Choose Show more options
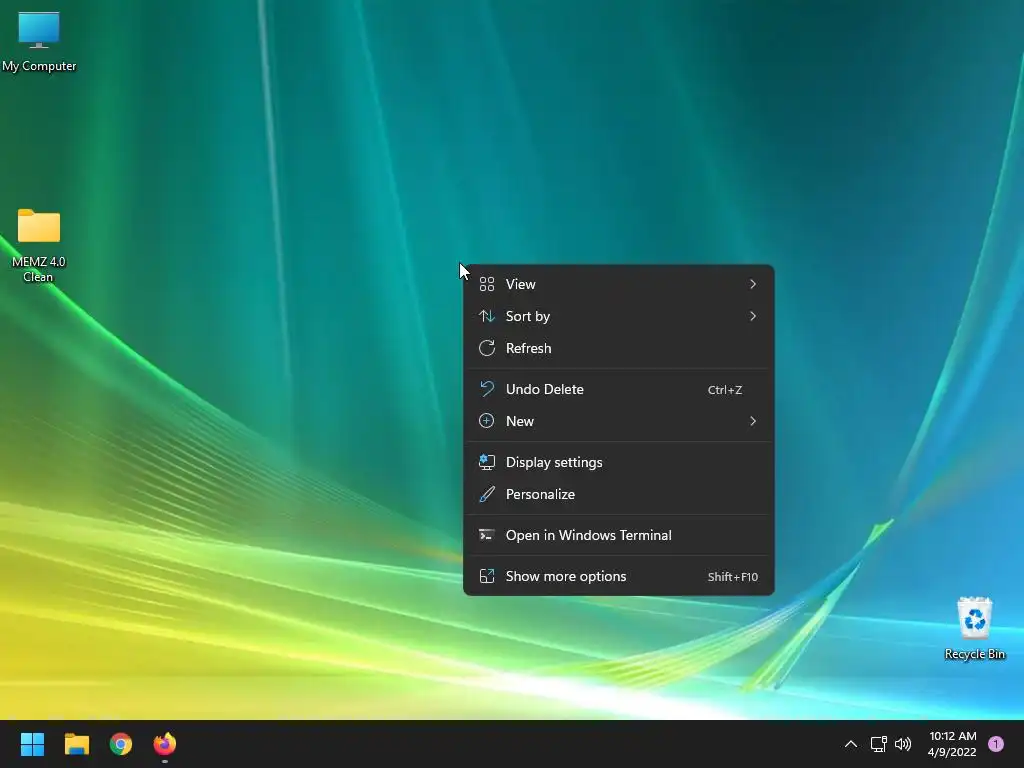The image size is (1024, 768). [618, 576]
